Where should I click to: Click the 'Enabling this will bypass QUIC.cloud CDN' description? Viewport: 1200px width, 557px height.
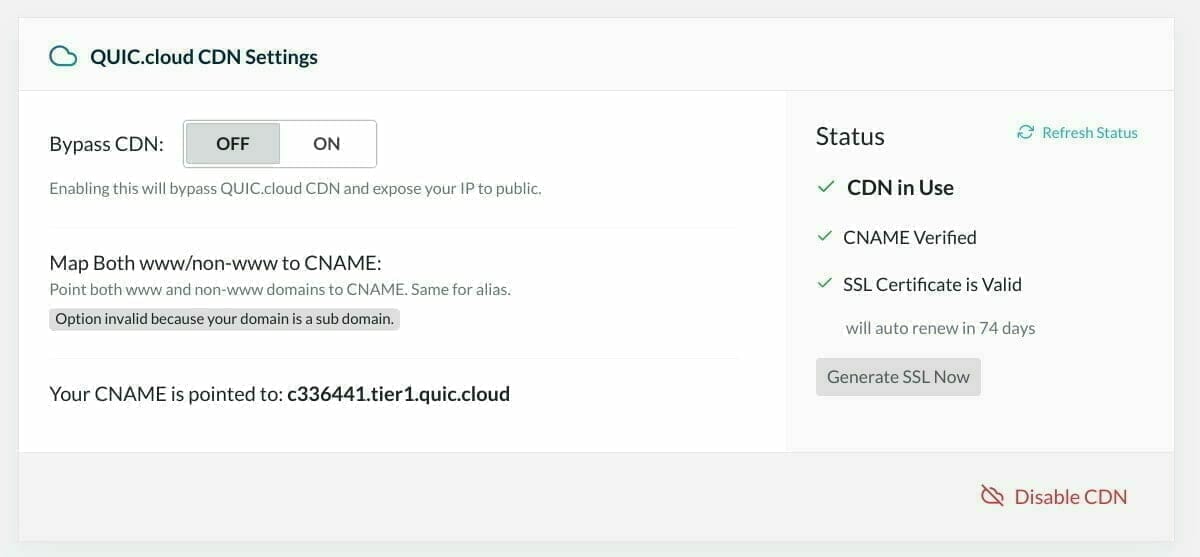click(295, 188)
